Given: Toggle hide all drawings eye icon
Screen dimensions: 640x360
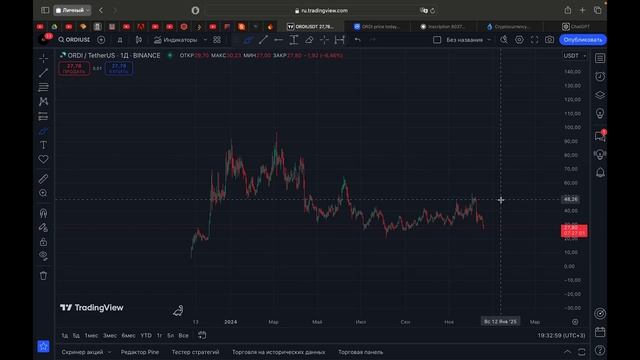Looking at the screenshot, I should [43, 256].
